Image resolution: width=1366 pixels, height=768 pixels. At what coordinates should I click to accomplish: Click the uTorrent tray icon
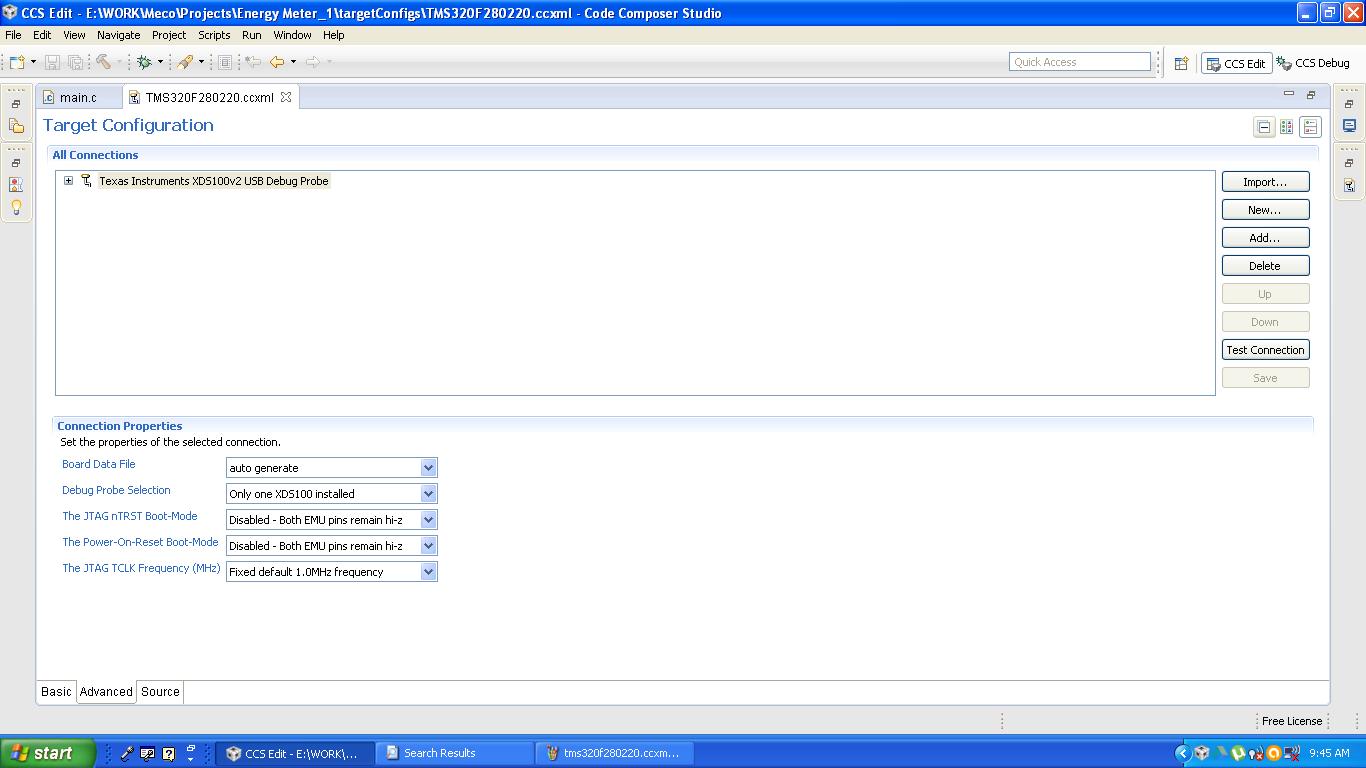(x=1238, y=753)
